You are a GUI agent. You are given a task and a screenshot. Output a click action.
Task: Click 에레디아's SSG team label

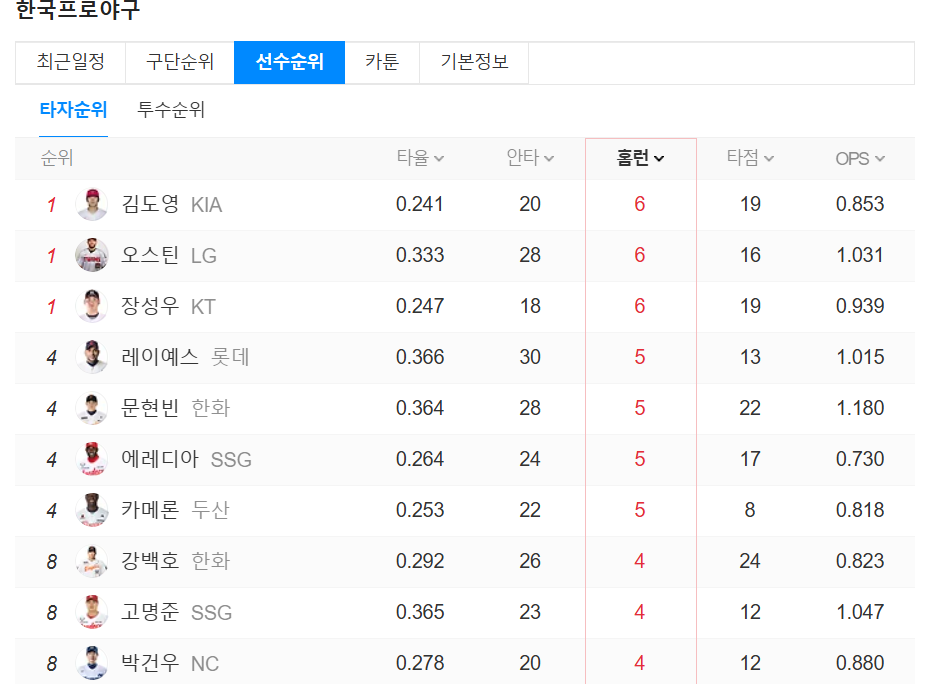tap(231, 459)
